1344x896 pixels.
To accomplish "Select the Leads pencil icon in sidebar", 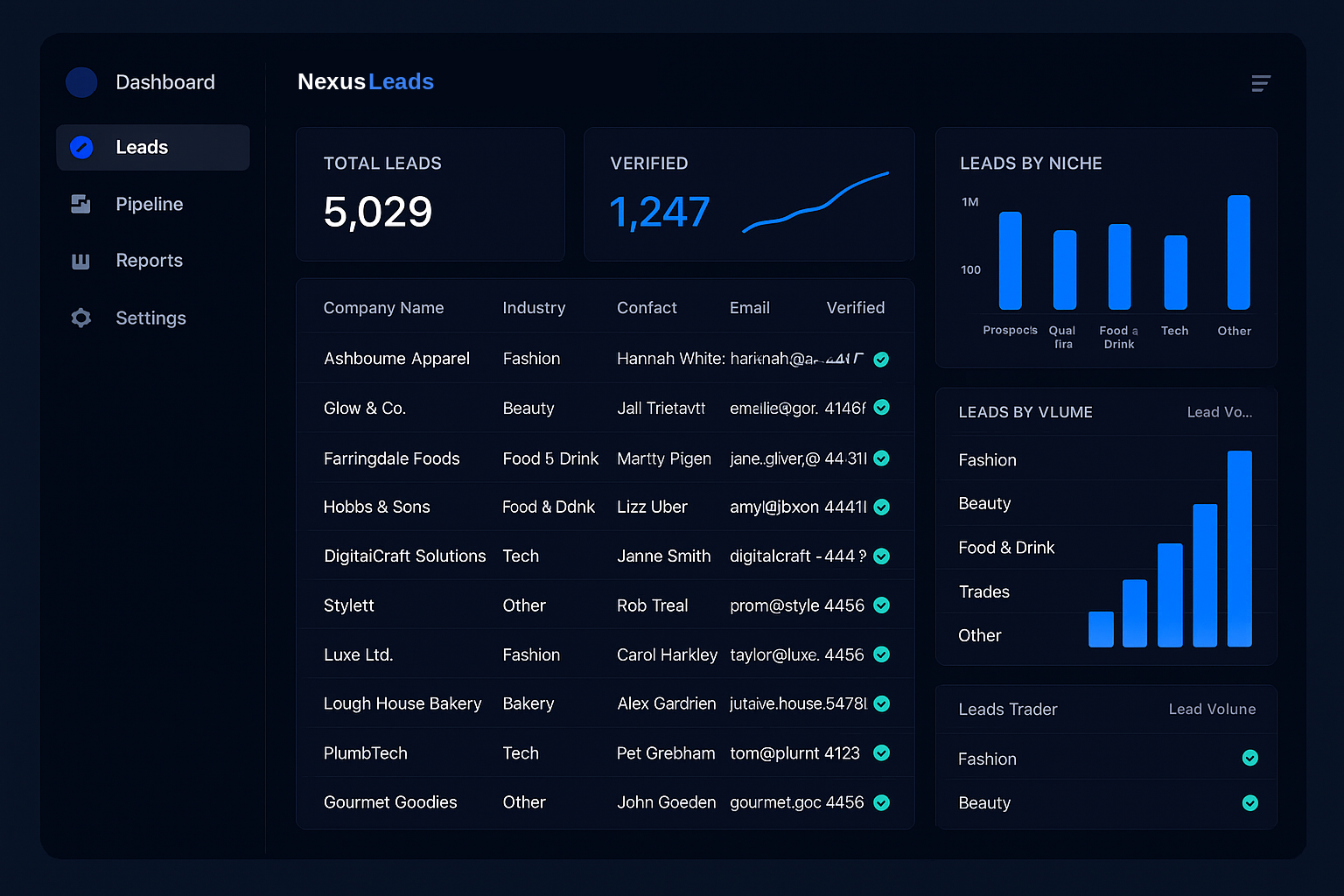I will coord(80,147).
